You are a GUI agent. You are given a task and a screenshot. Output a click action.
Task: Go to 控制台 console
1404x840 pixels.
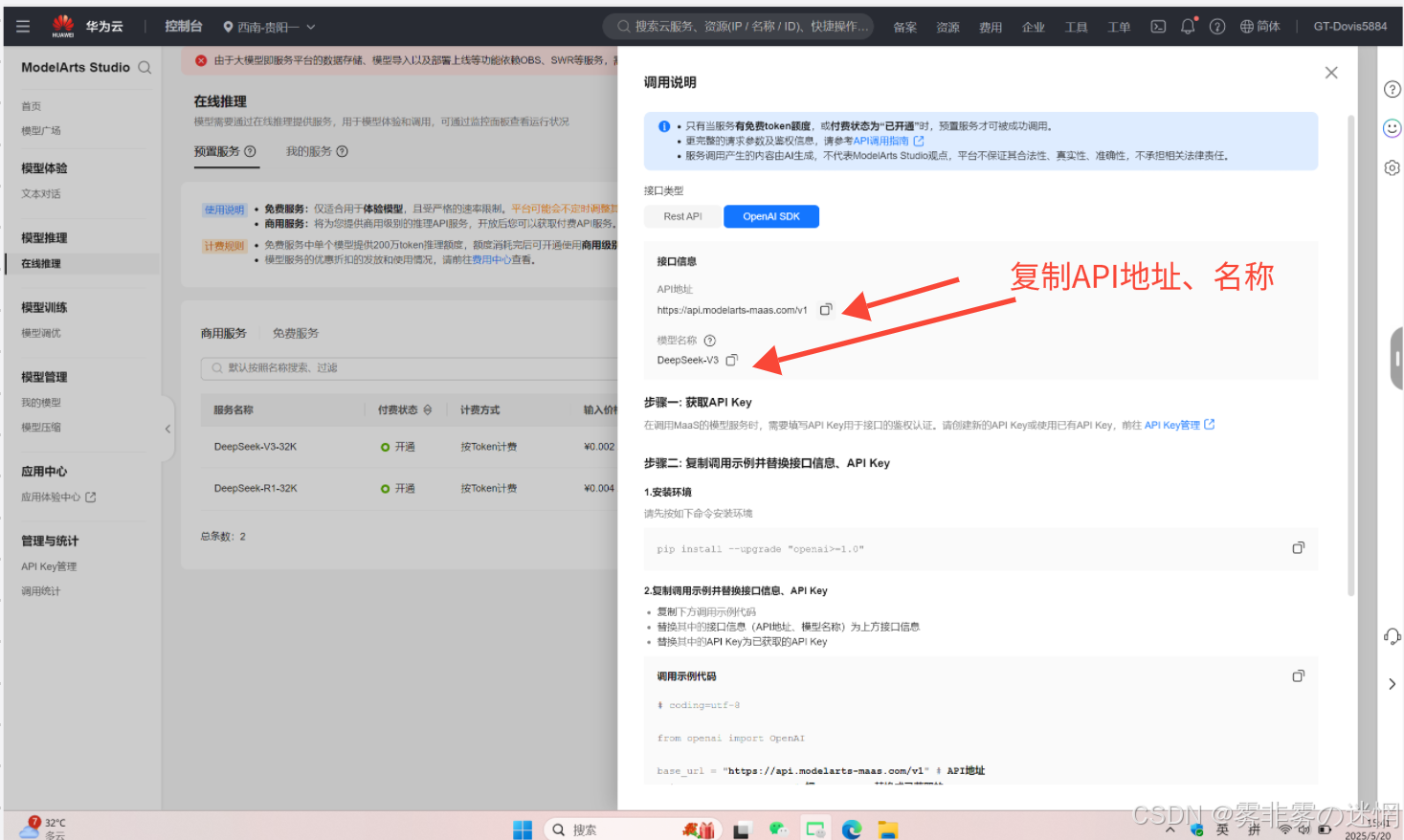tap(184, 26)
